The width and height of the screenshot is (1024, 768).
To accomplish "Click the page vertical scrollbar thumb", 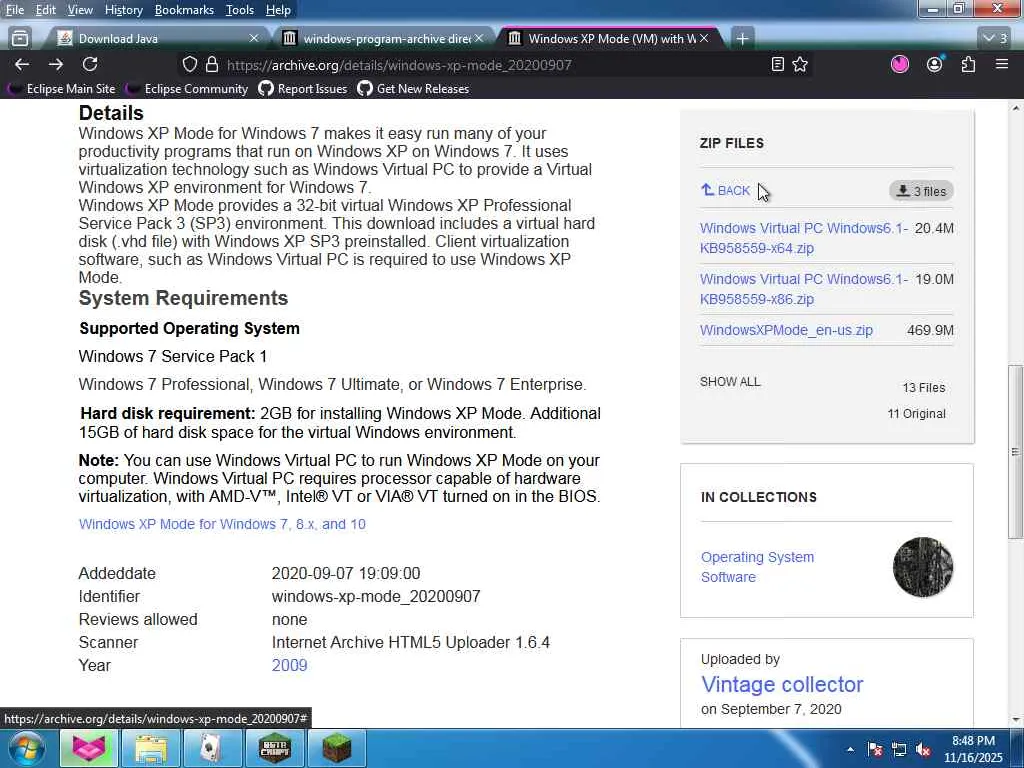I will click(x=1014, y=451).
